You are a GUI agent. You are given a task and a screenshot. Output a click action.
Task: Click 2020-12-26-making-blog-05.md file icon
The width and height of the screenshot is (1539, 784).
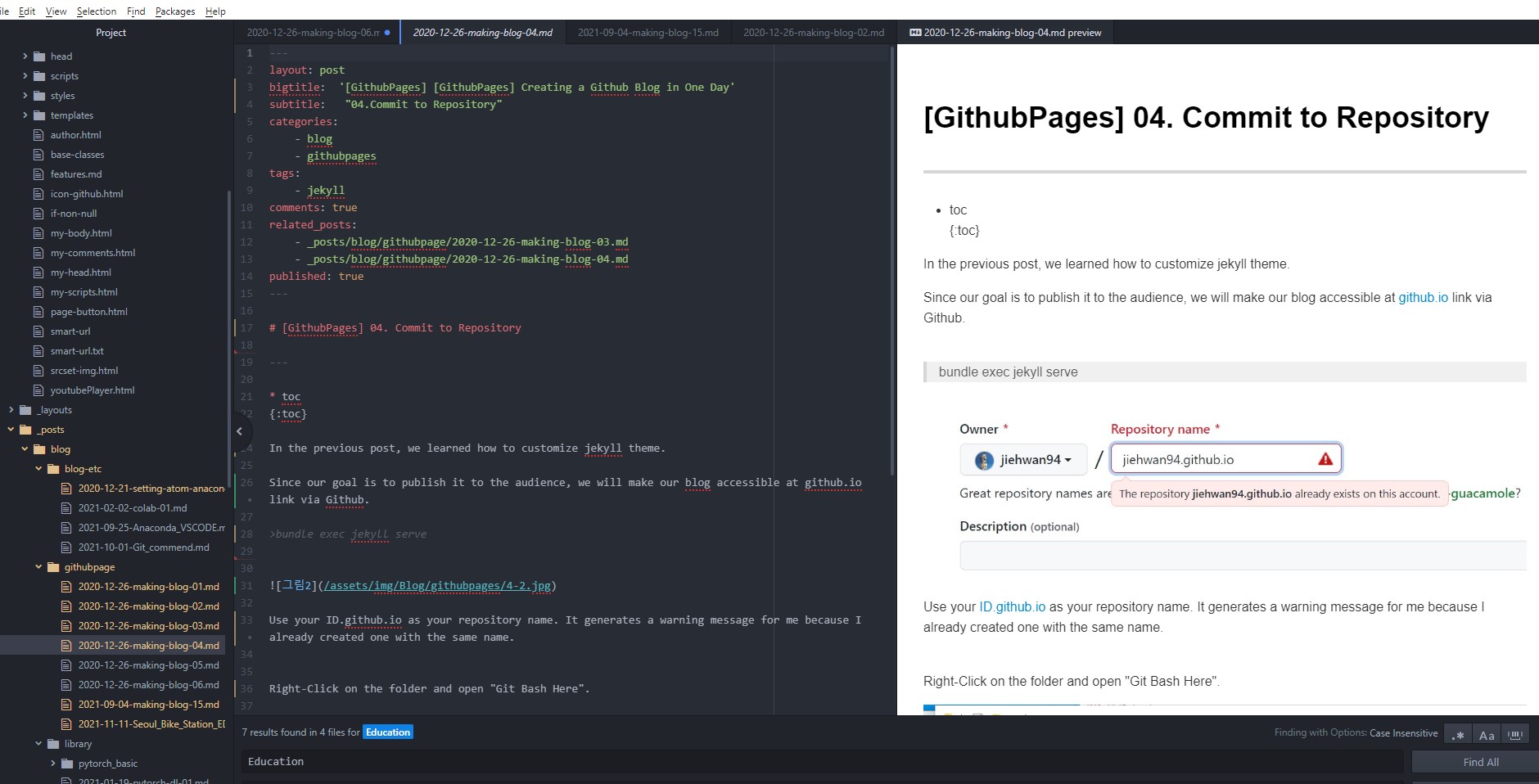[66, 665]
